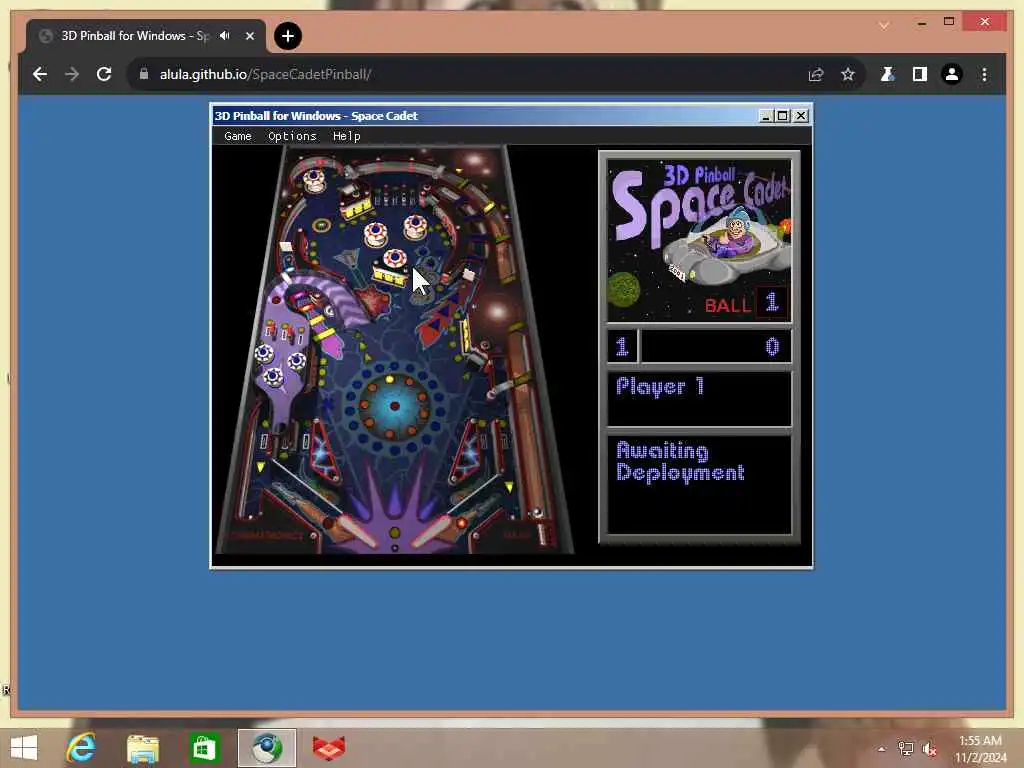Launch Internet Explorer from the taskbar
The width and height of the screenshot is (1024, 768).
click(81, 748)
